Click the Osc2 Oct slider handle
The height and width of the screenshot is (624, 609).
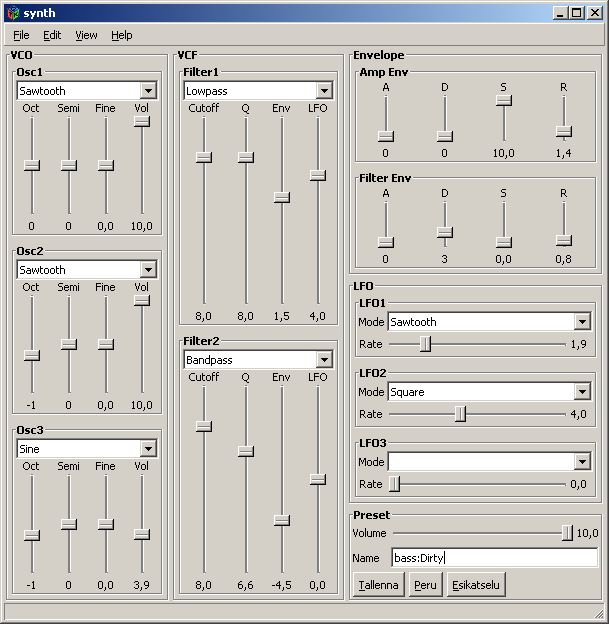[x=32, y=355]
